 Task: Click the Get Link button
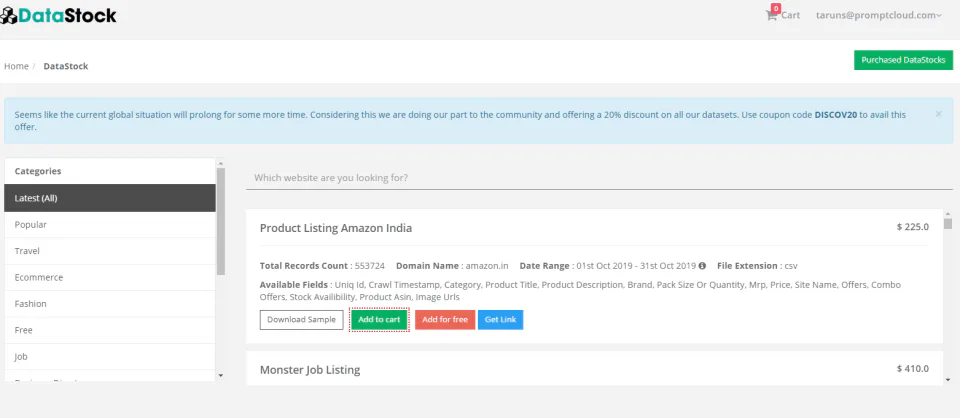click(500, 319)
